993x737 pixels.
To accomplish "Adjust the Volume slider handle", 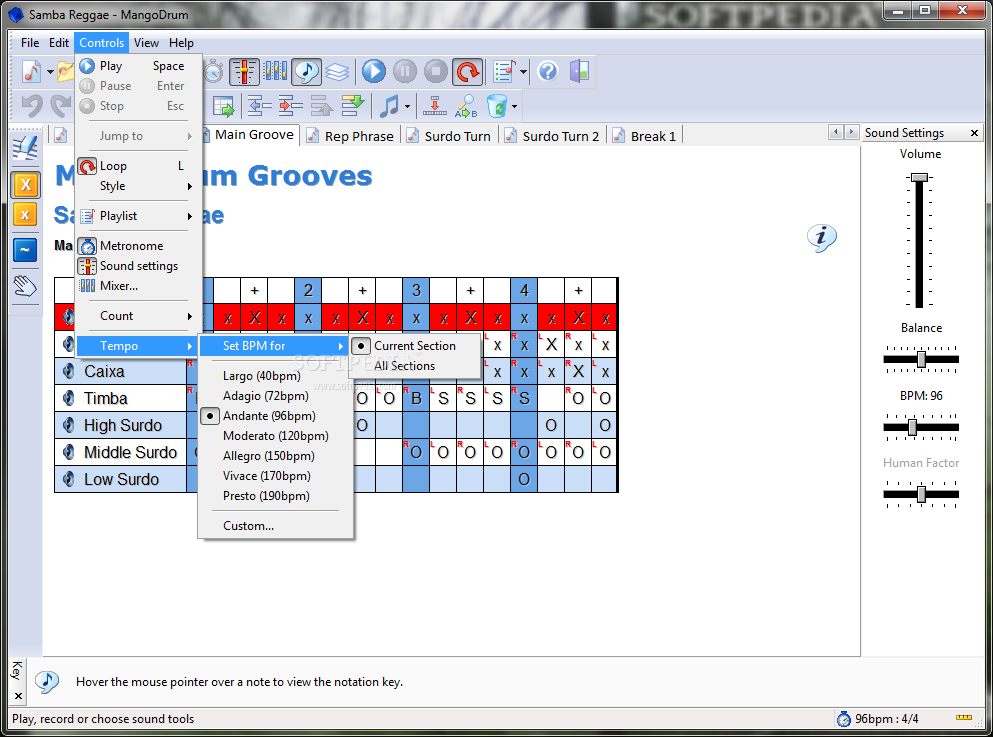I will pyautogui.click(x=920, y=177).
